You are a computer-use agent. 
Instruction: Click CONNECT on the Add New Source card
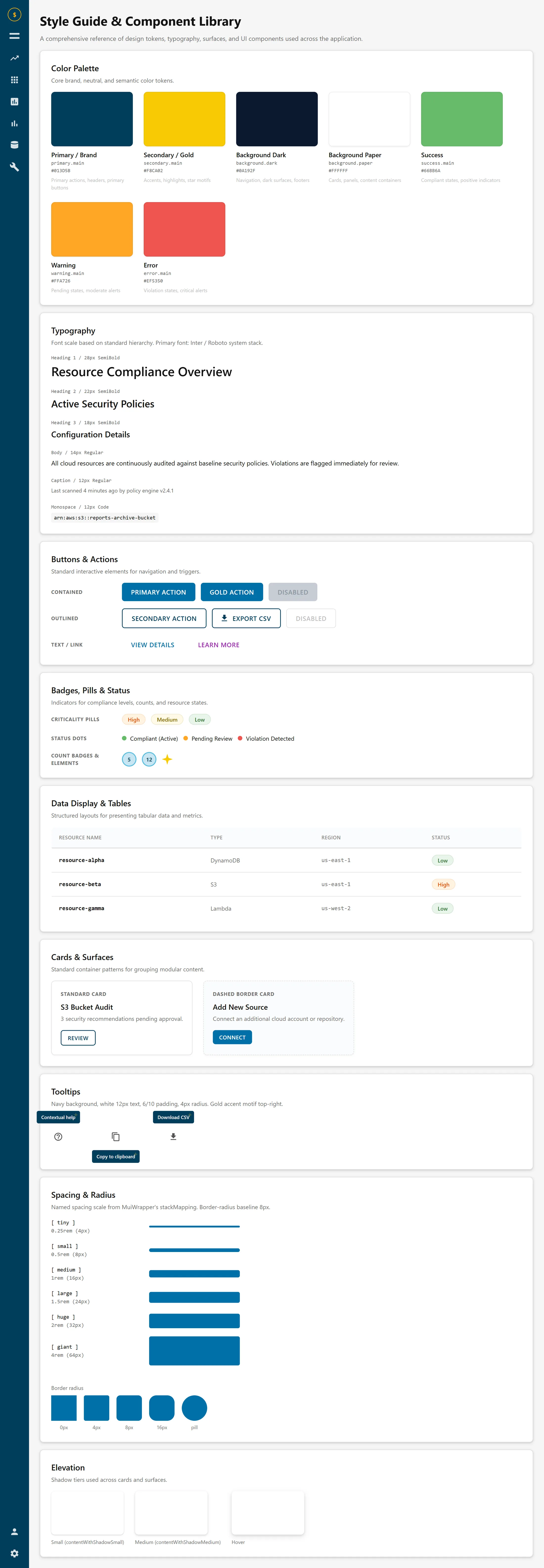point(232,1037)
